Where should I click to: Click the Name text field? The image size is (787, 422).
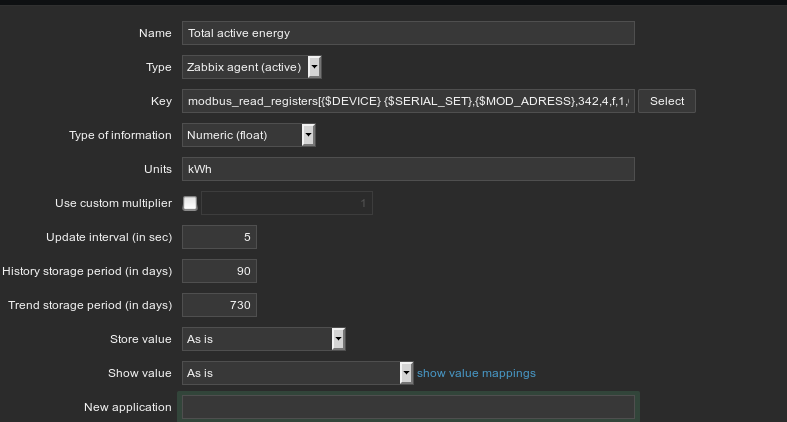pos(408,33)
